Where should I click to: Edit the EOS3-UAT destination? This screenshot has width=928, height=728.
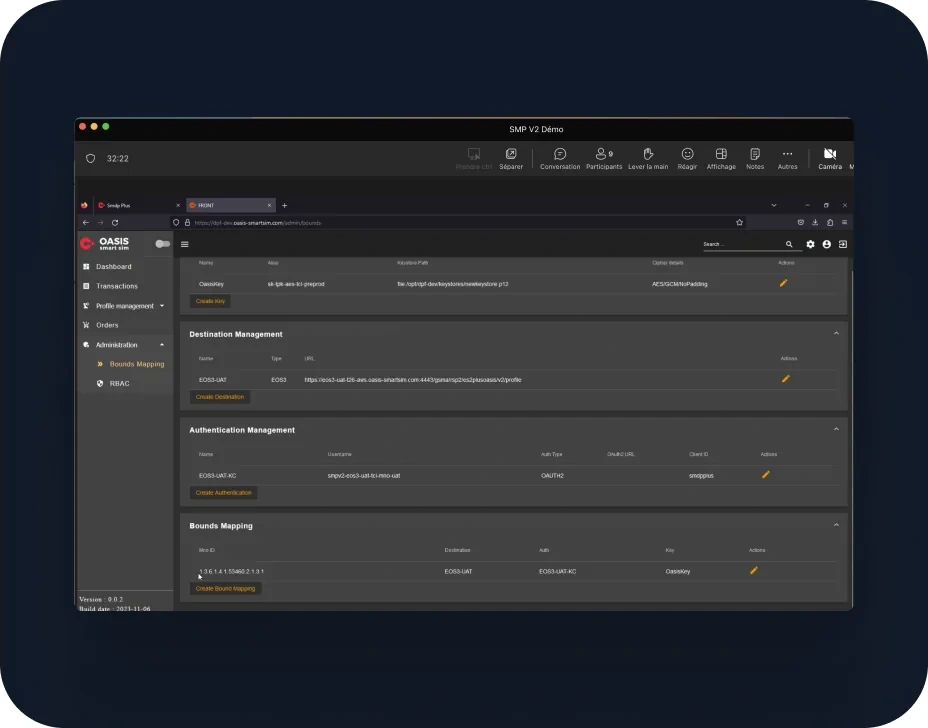click(x=785, y=379)
